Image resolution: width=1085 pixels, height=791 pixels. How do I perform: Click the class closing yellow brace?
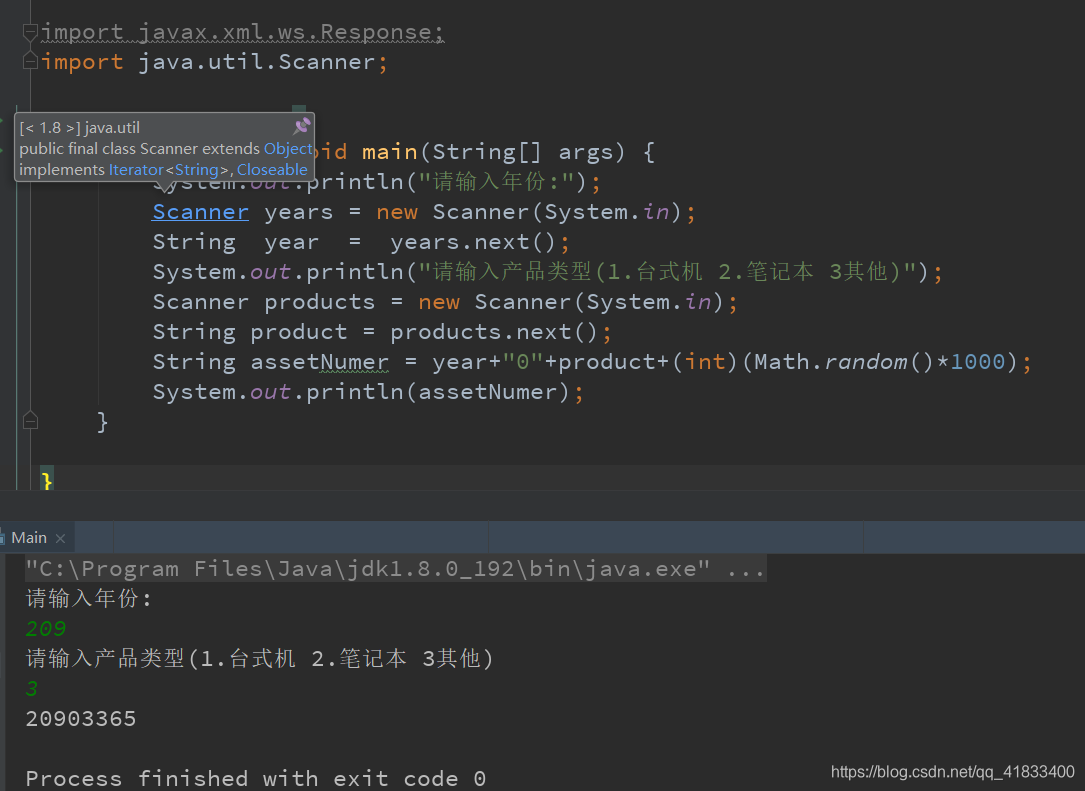click(46, 479)
